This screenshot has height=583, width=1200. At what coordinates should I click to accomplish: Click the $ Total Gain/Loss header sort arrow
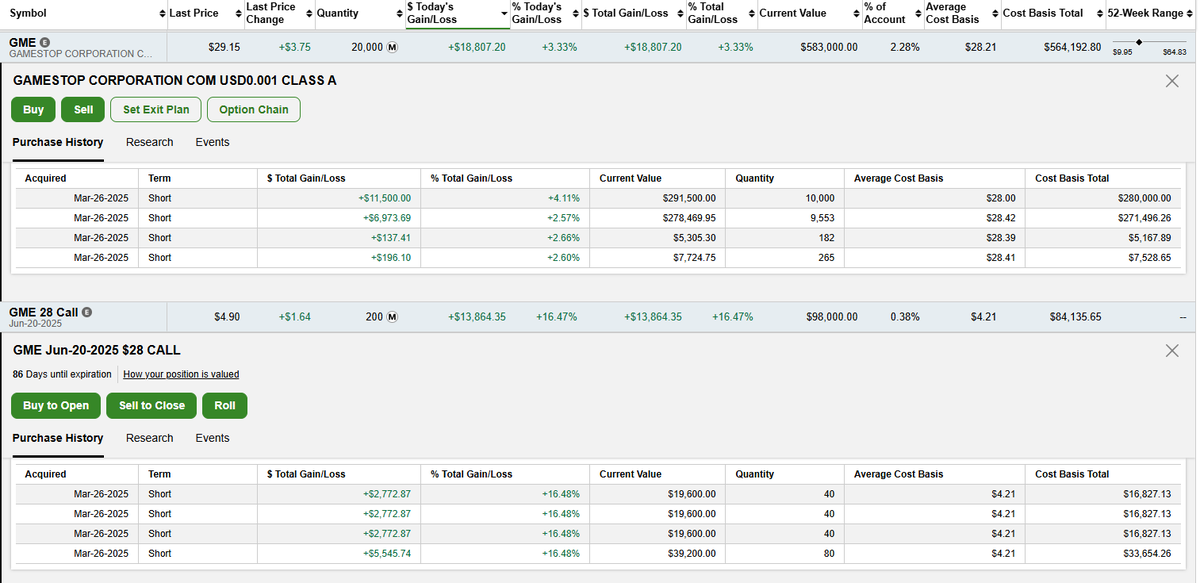pos(680,13)
